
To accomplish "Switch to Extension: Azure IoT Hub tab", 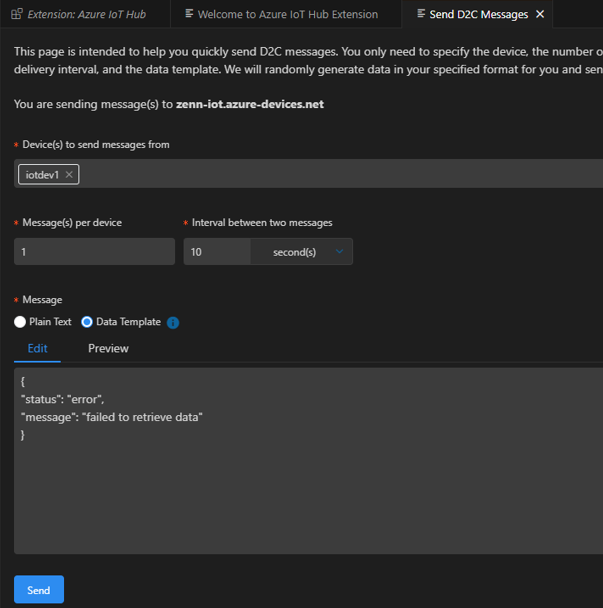I will point(85,14).
